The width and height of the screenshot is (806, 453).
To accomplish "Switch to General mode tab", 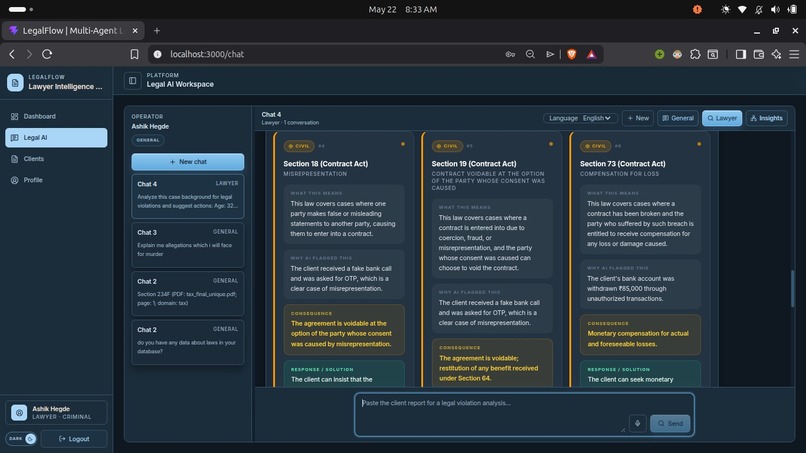I will pyautogui.click(x=678, y=118).
